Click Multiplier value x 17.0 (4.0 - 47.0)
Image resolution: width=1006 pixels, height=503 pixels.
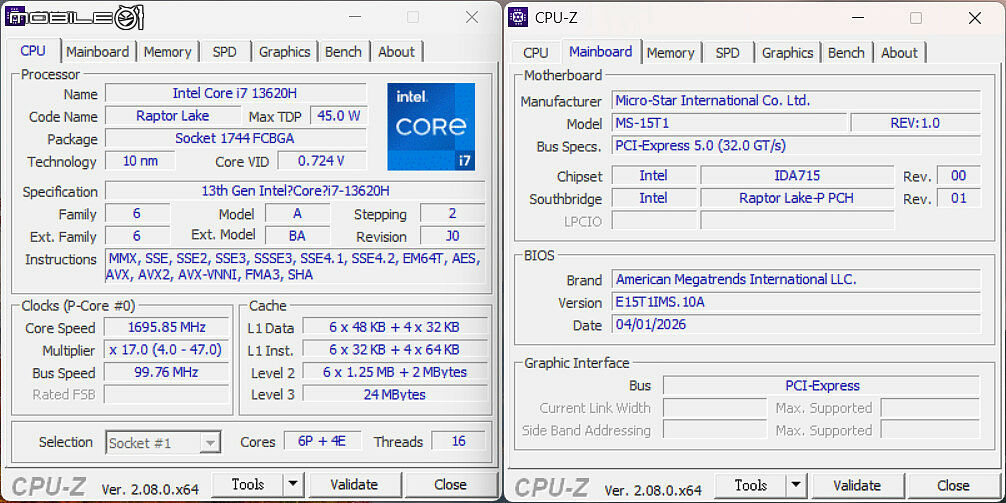166,350
